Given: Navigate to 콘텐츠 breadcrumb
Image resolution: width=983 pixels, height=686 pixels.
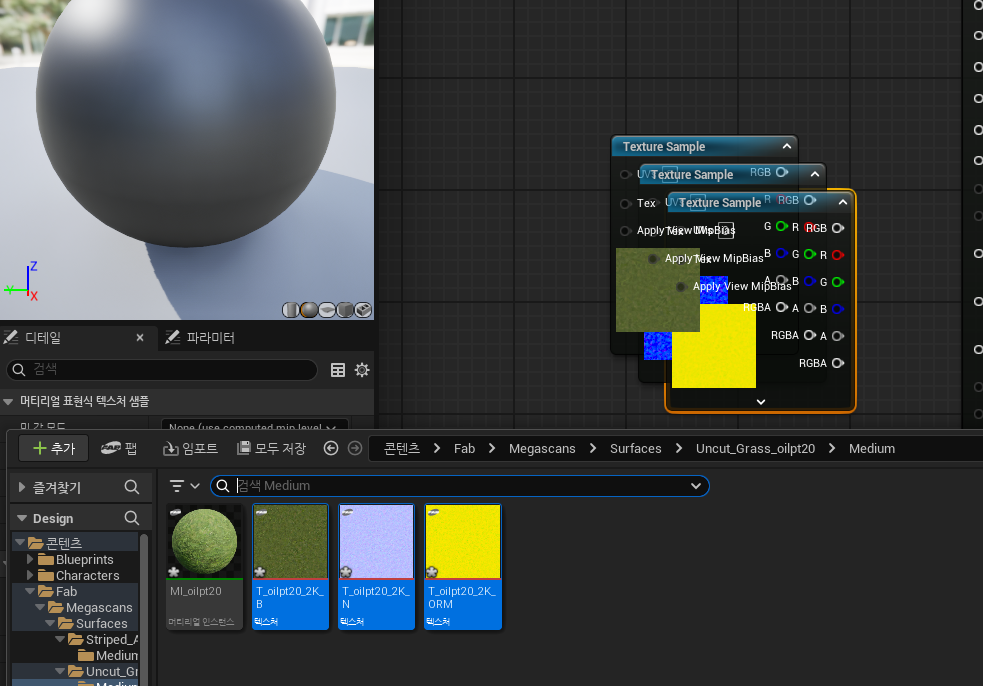Looking at the screenshot, I should (x=402, y=448).
